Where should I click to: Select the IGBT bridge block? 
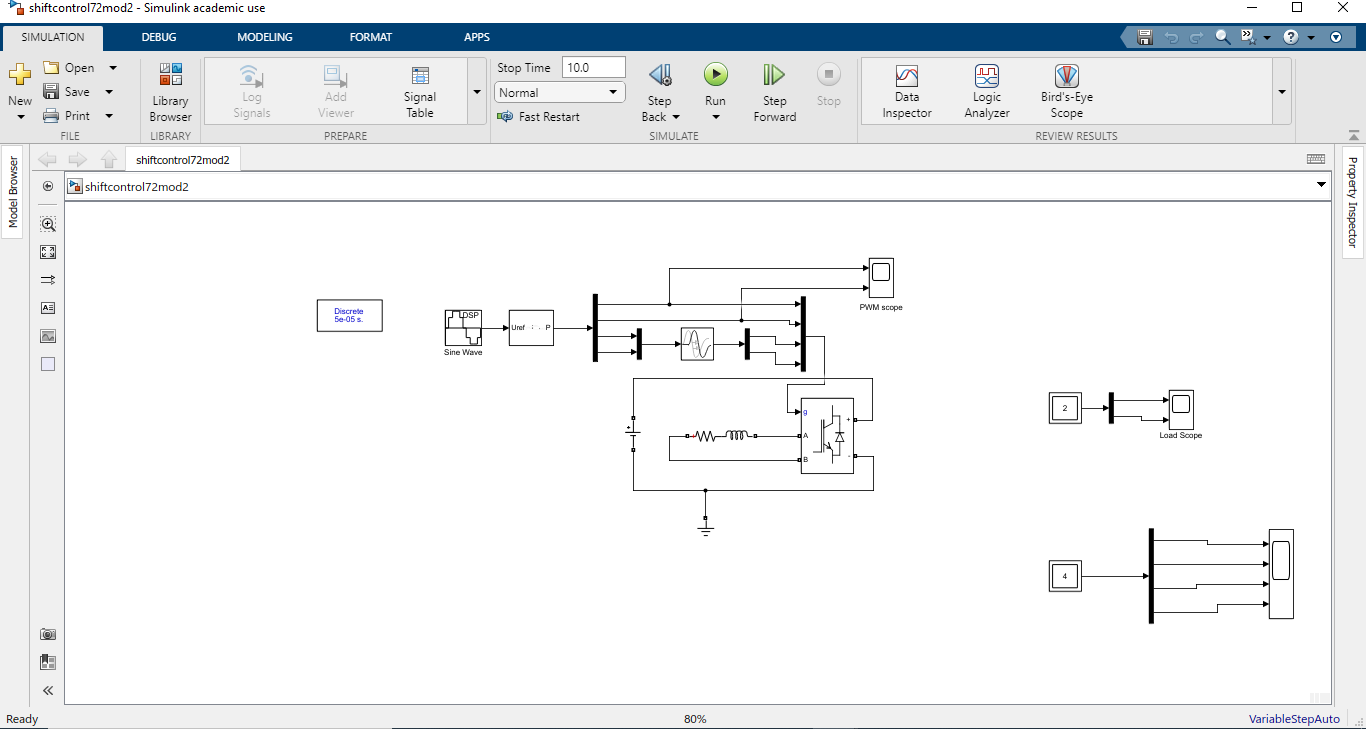click(827, 436)
